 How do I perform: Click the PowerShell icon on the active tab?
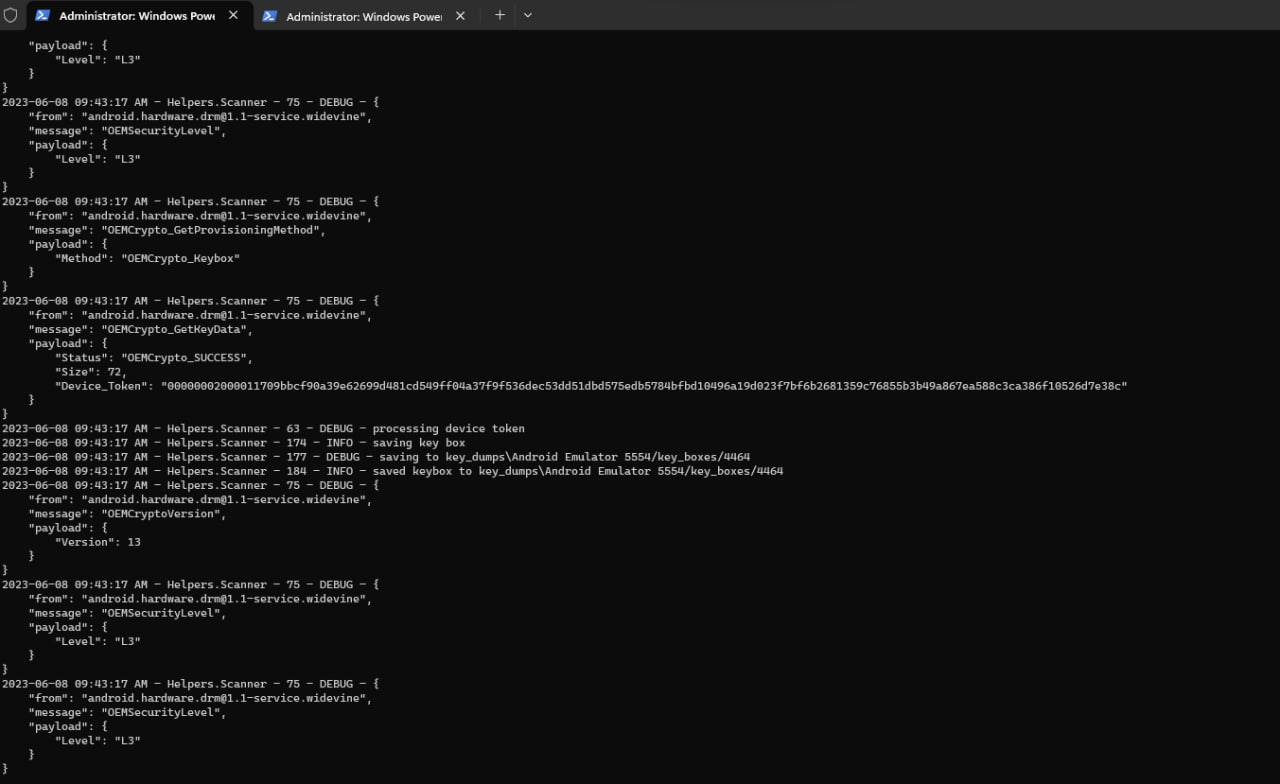coord(43,16)
